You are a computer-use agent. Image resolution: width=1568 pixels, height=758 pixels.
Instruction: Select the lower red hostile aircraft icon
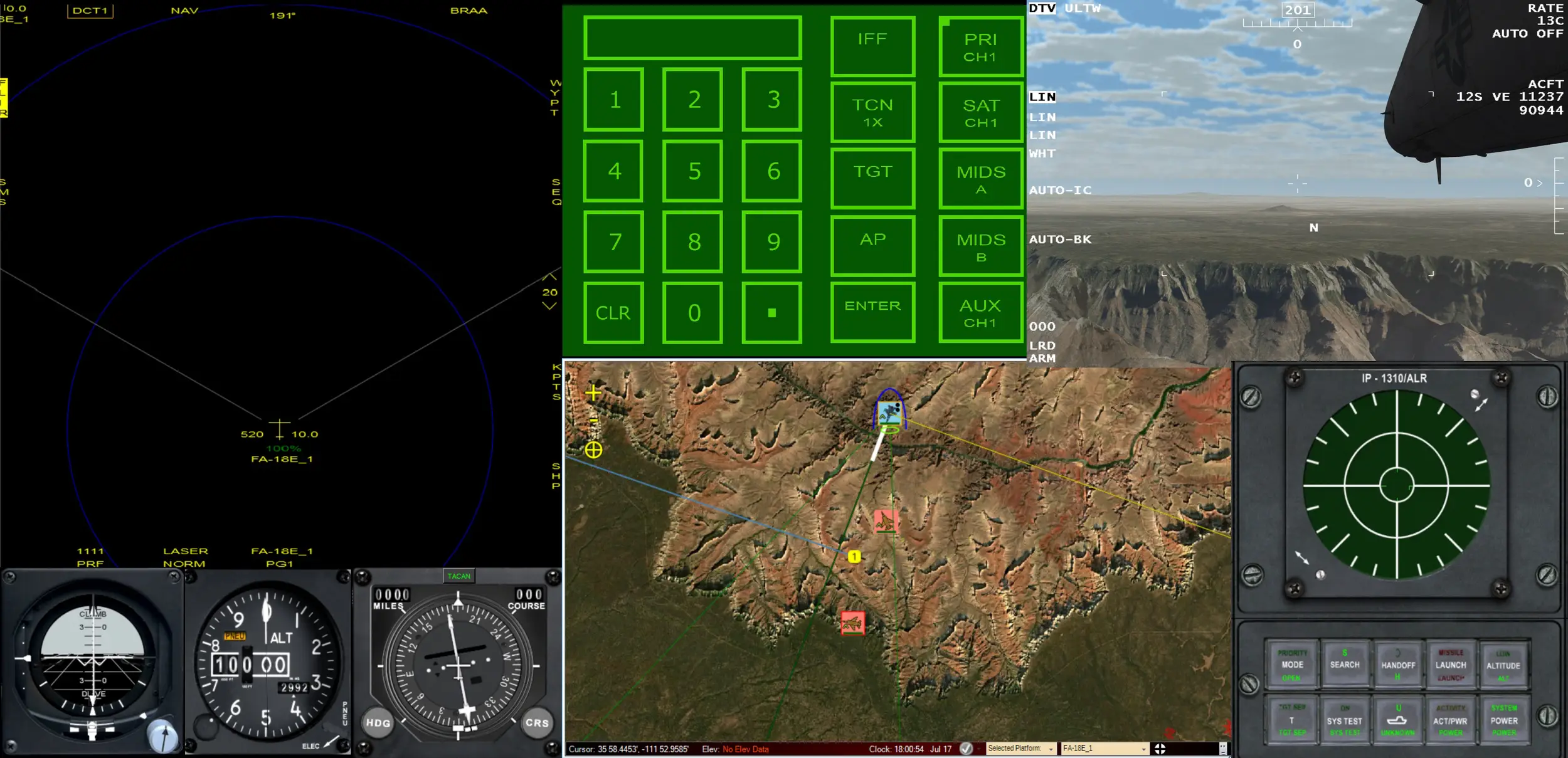852,623
